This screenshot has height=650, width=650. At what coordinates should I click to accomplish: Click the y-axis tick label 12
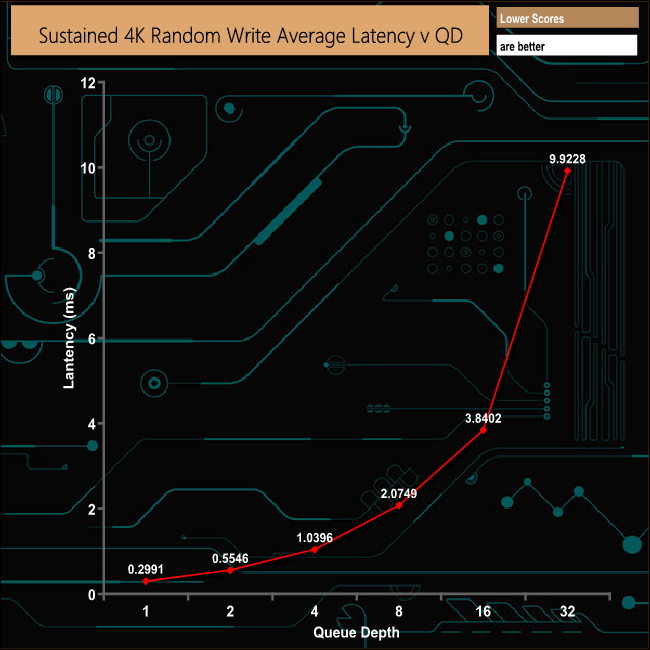(x=88, y=83)
